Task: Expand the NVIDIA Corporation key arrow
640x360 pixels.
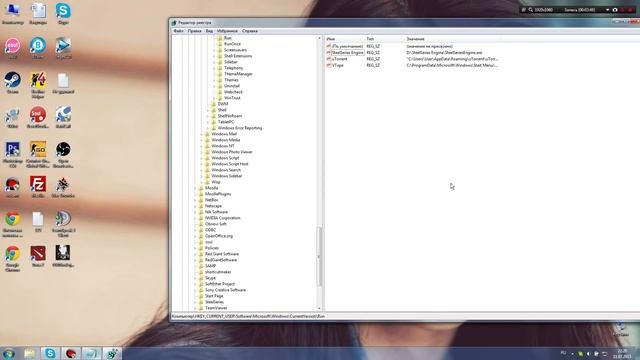Action: 195,218
